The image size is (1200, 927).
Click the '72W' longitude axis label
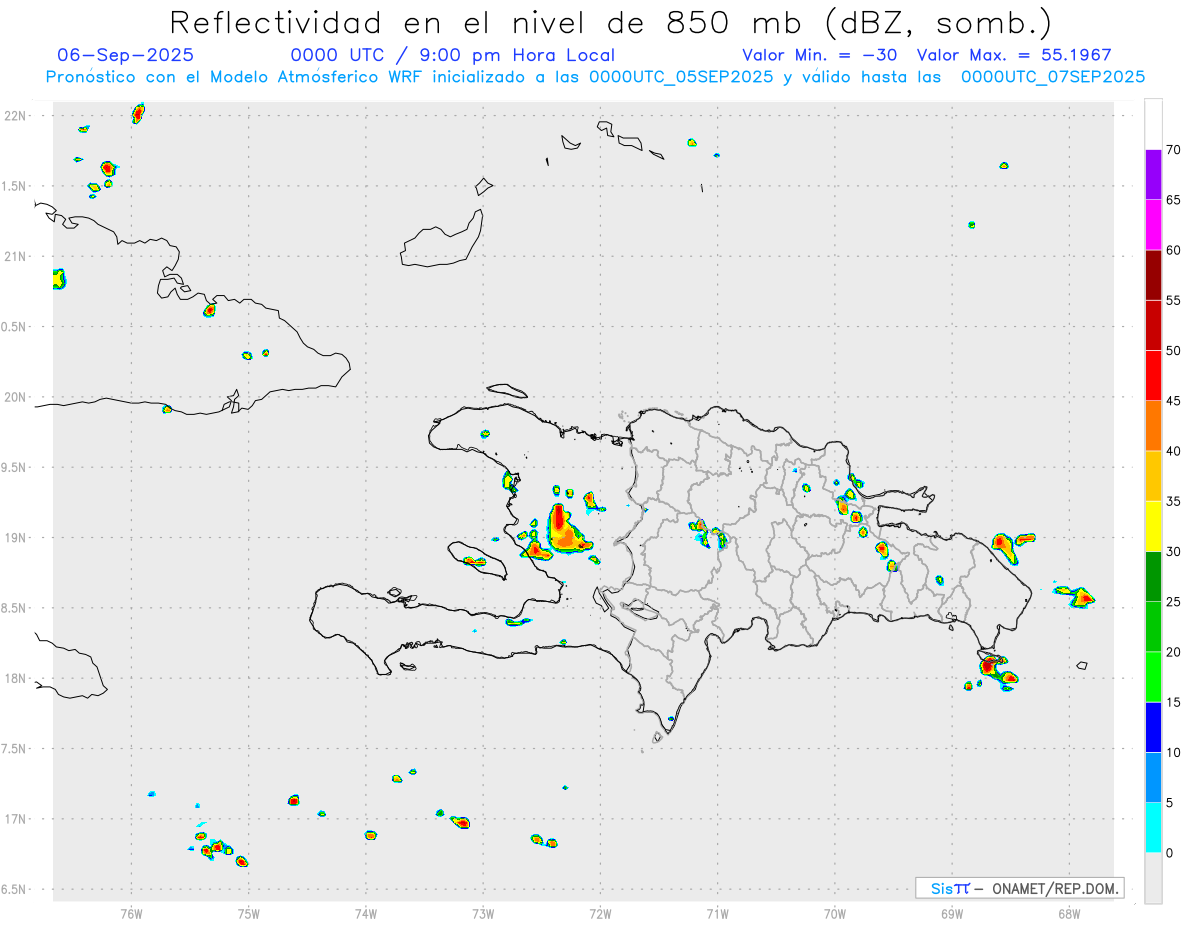pos(600,913)
